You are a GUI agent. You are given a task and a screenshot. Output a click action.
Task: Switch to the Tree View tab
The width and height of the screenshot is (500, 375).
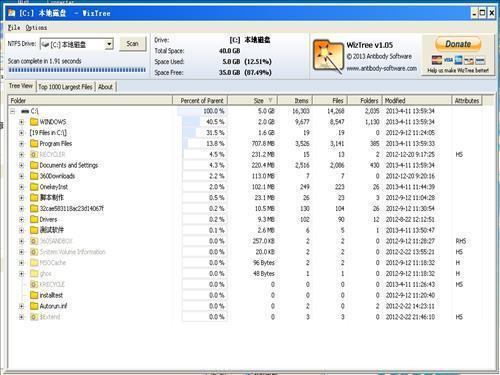(x=21, y=86)
